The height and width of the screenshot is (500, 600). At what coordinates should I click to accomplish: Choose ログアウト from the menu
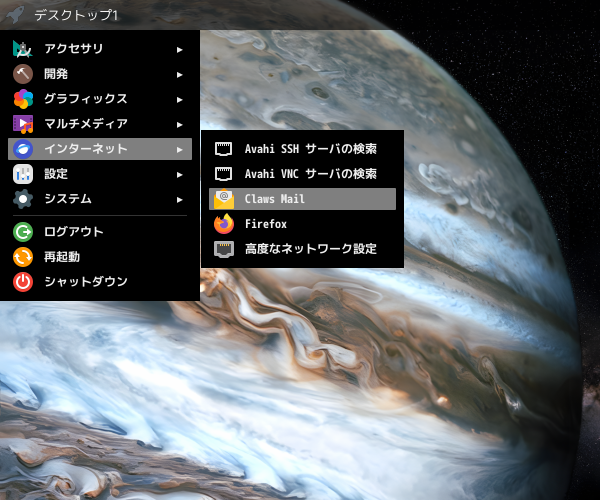[x=100, y=232]
